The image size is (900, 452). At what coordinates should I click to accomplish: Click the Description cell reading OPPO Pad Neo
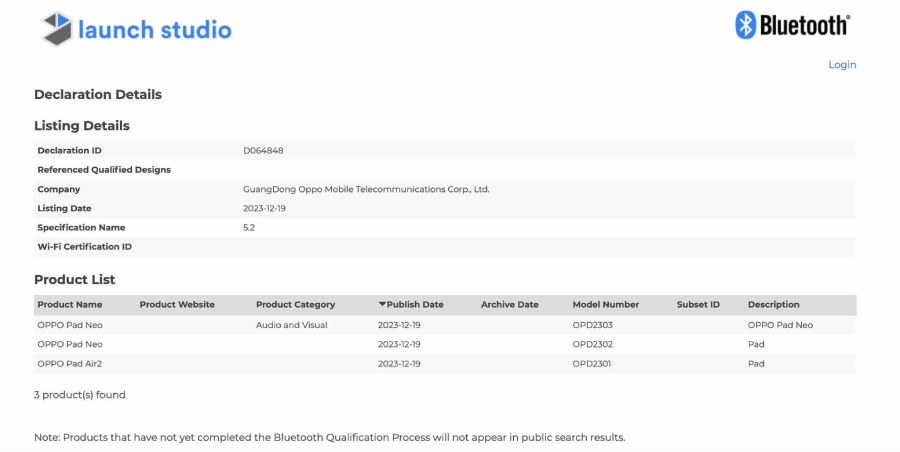click(x=780, y=325)
